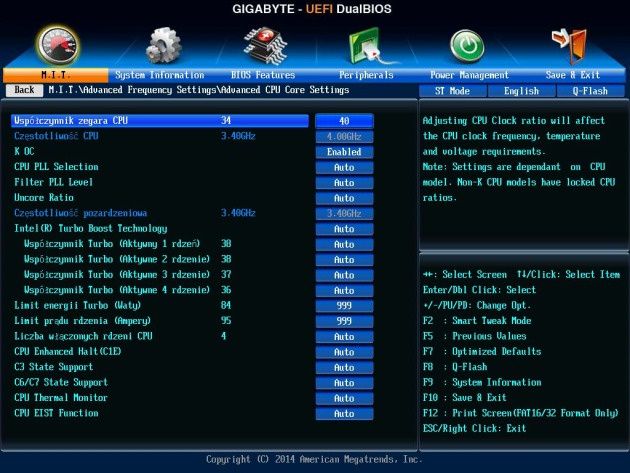Click the F5 Previous Values help line

(475, 336)
